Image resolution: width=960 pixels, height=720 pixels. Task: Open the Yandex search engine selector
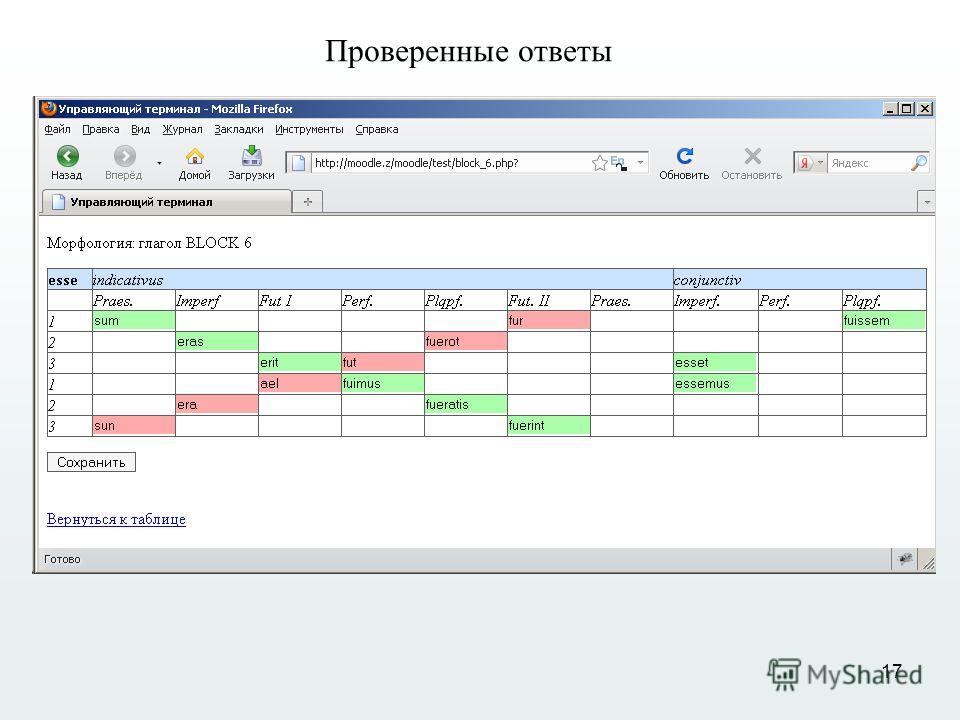(811, 163)
